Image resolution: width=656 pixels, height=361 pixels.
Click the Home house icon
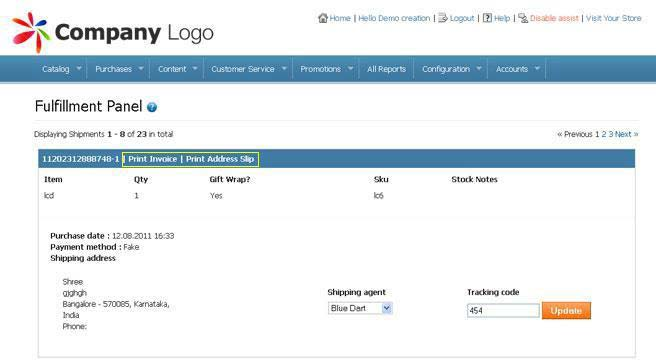click(x=323, y=18)
